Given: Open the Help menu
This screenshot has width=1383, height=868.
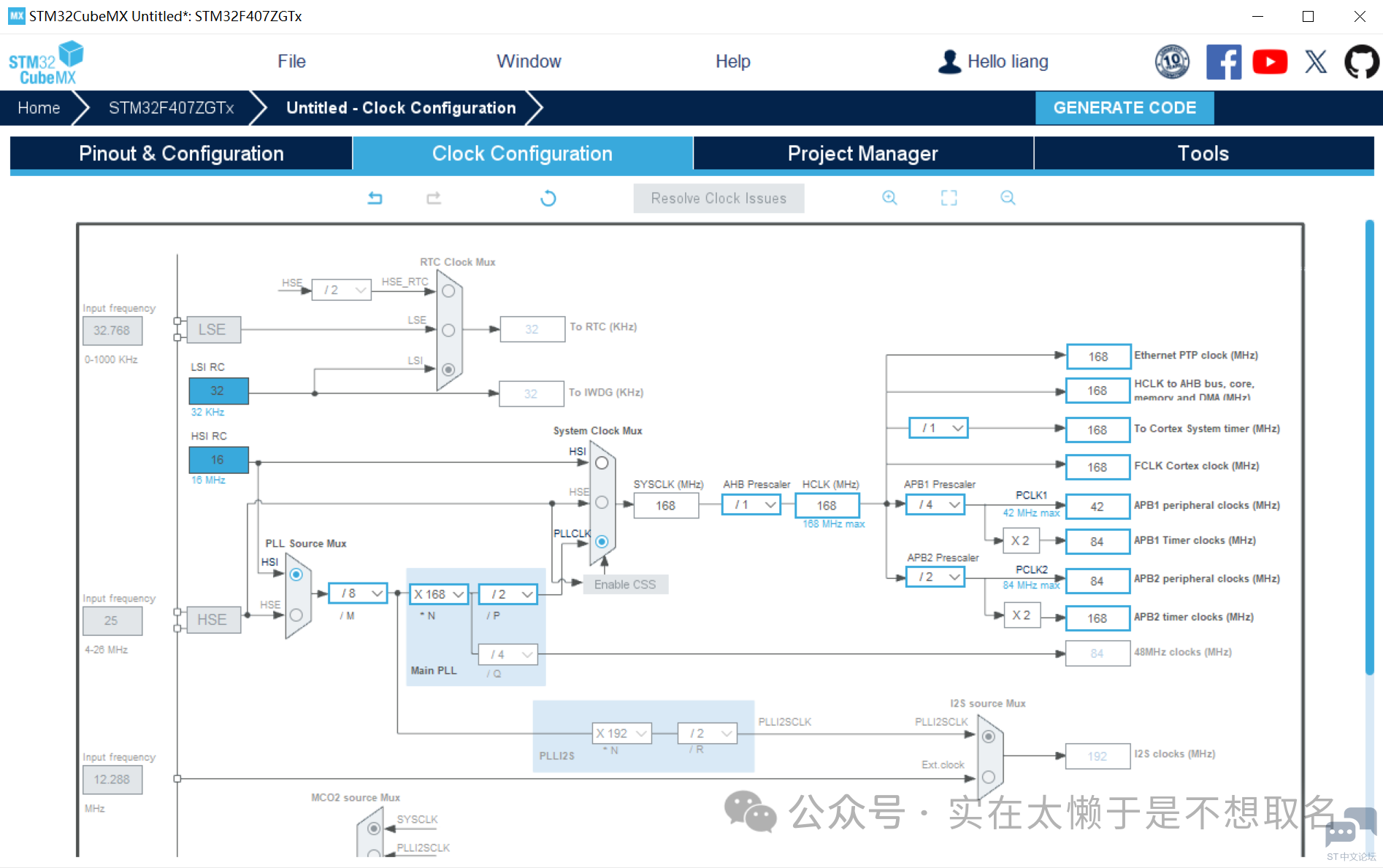Looking at the screenshot, I should pyautogui.click(x=732, y=61).
